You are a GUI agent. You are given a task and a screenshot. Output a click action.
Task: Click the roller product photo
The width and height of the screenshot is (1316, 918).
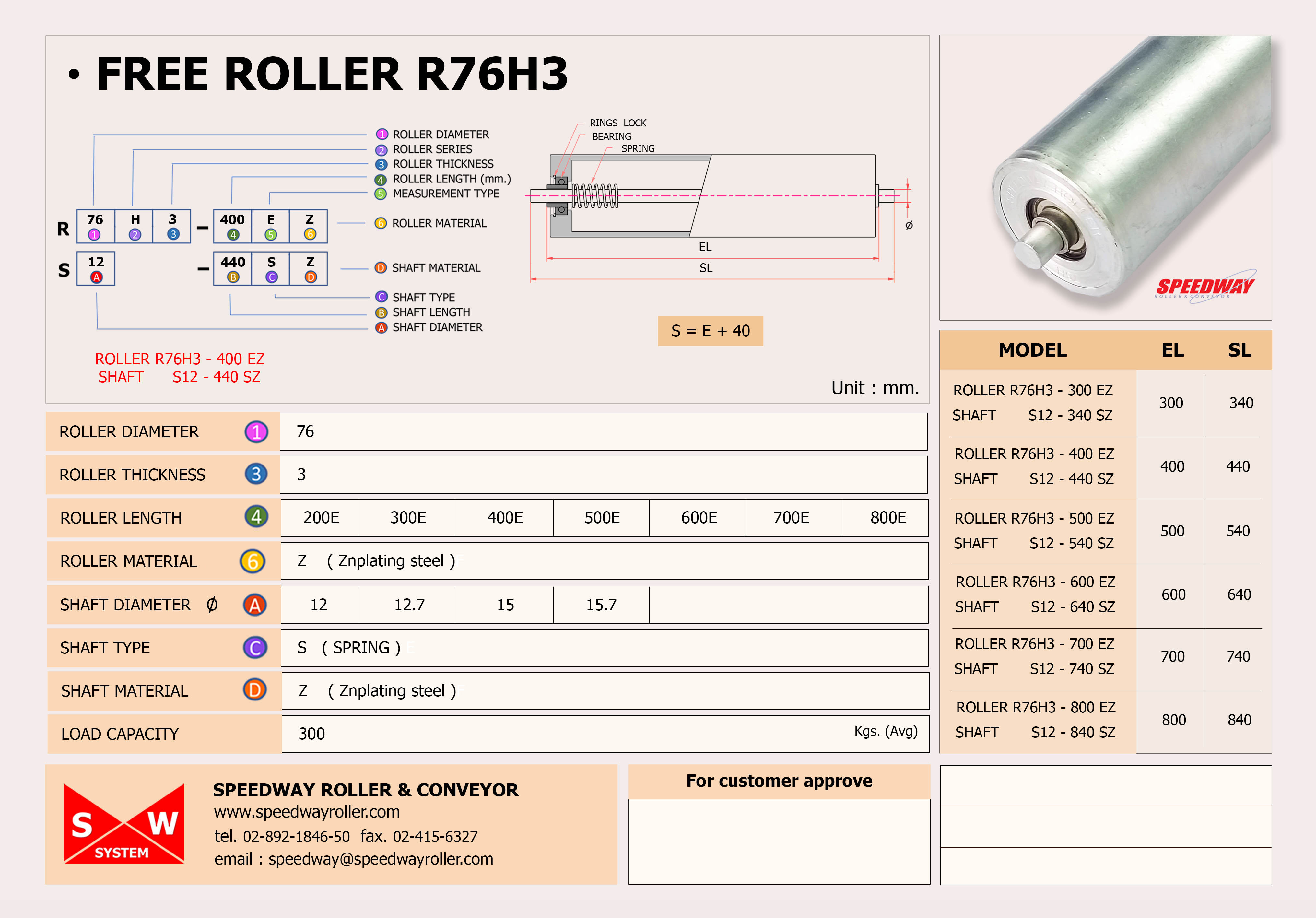(1106, 178)
